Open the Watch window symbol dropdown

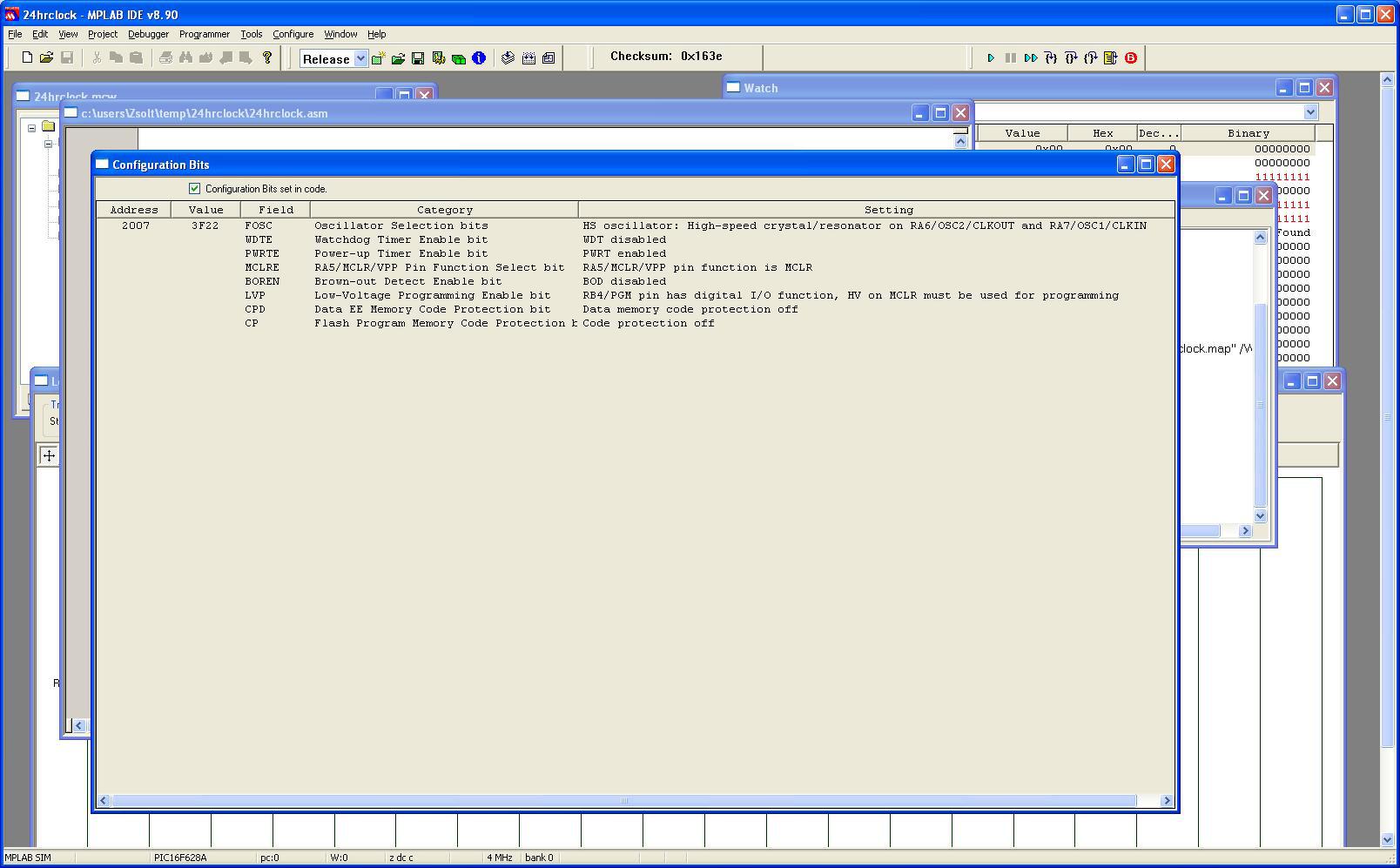pyautogui.click(x=1310, y=112)
